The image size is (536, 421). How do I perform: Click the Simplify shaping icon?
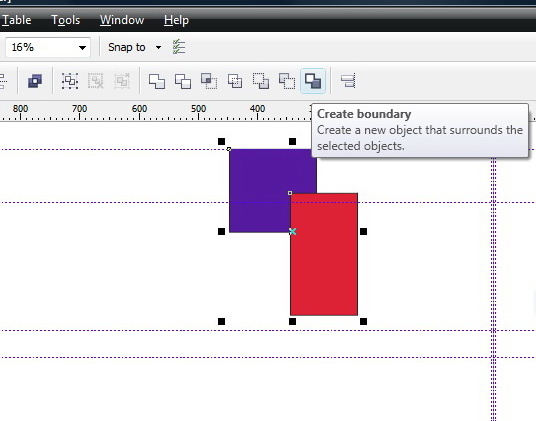235,81
